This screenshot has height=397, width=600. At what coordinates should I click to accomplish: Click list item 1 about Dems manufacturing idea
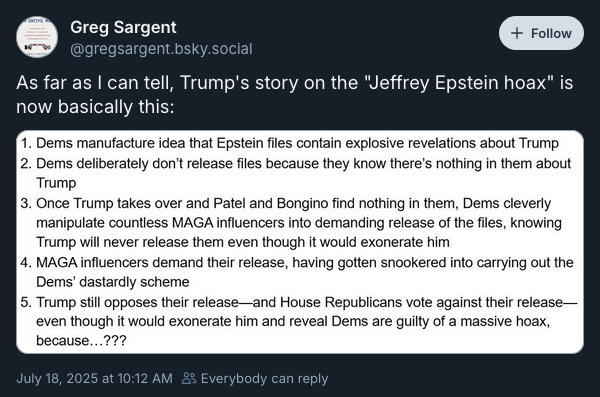(290, 143)
